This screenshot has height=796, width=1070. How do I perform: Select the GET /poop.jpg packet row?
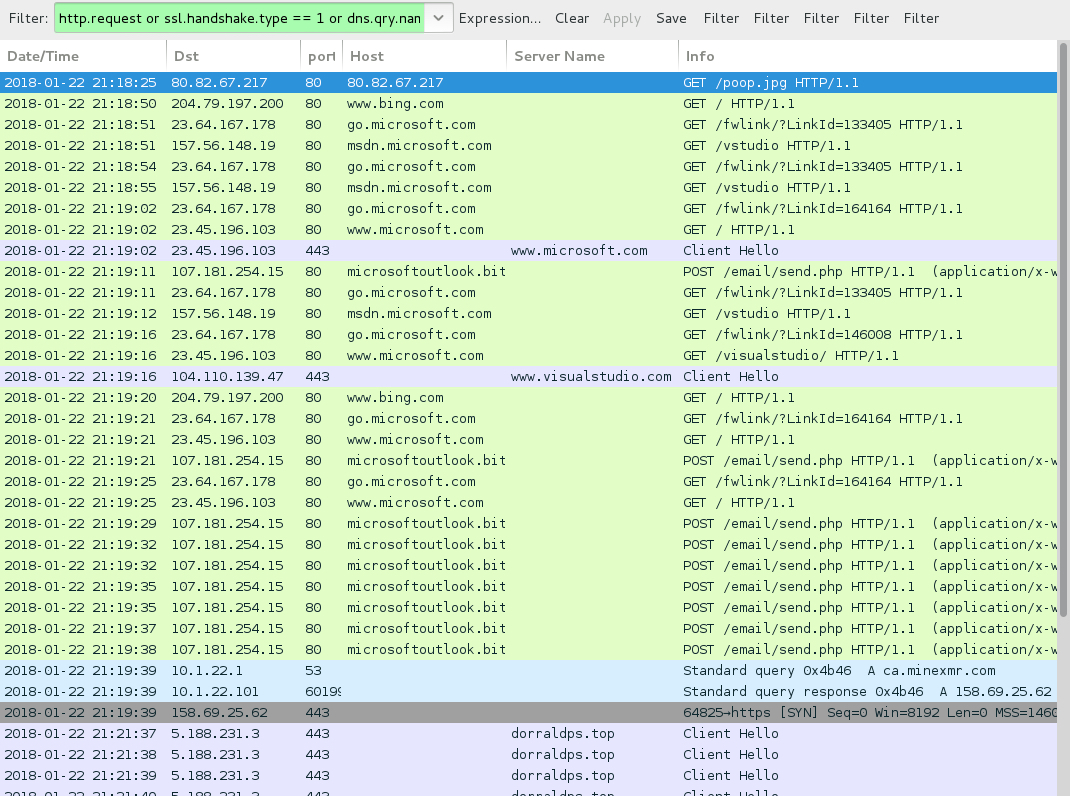528,83
